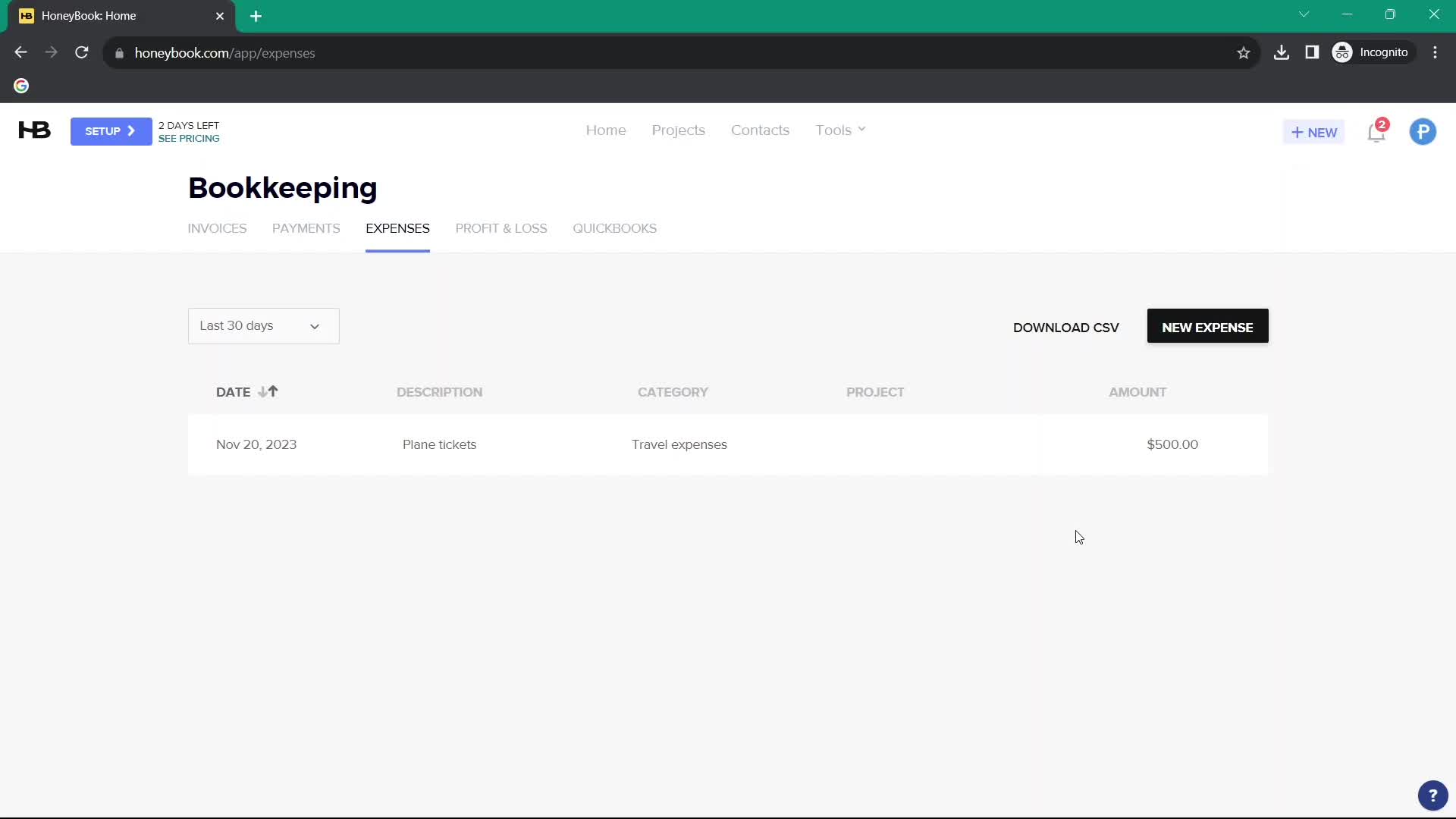Image resolution: width=1456 pixels, height=819 pixels.
Task: Expand the Tools menu
Action: [840, 130]
